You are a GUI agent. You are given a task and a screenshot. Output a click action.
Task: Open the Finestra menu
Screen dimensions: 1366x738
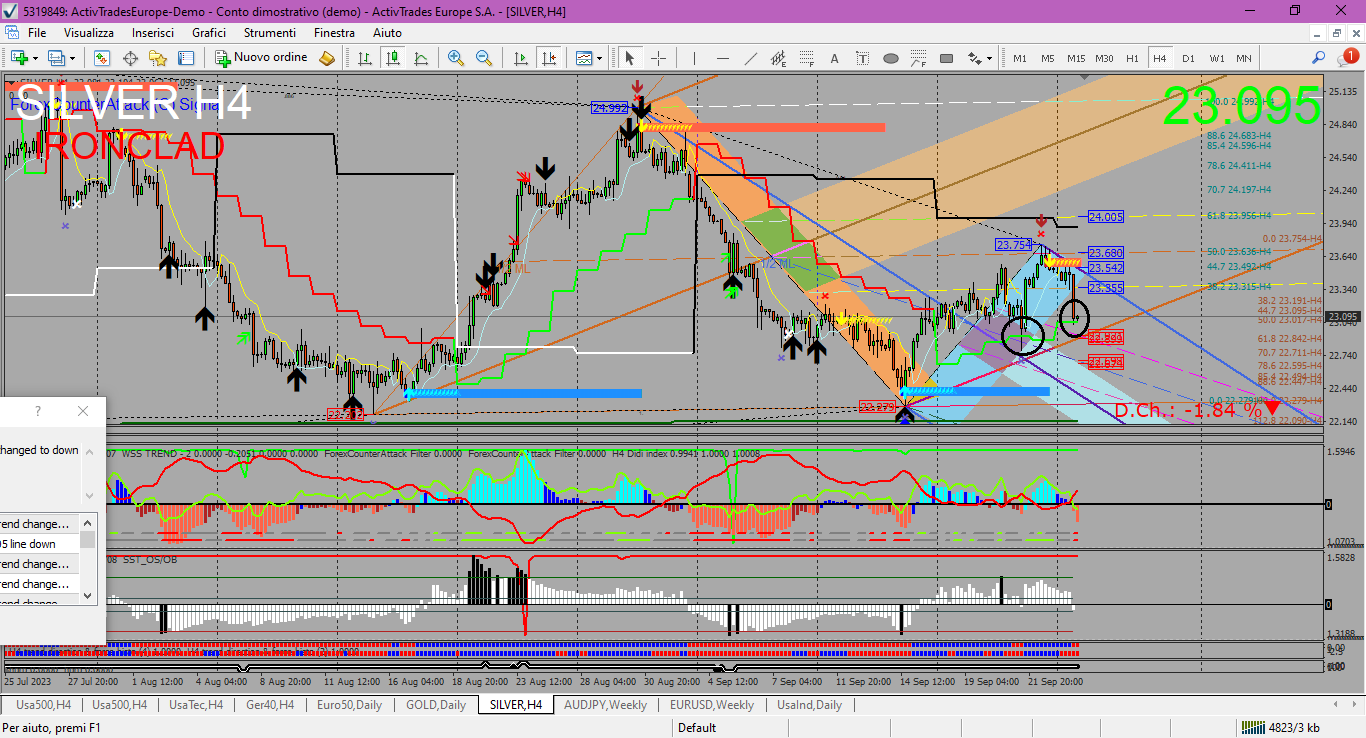(334, 33)
